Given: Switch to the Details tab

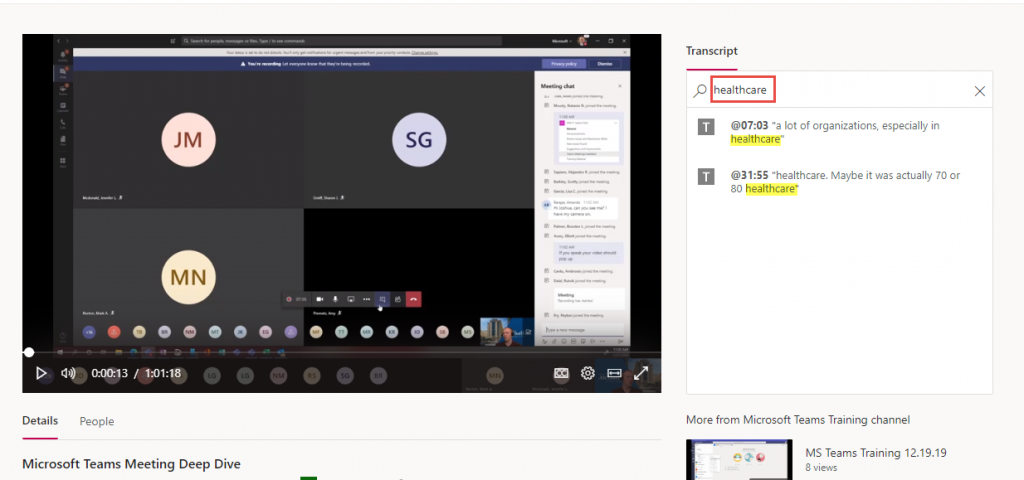Looking at the screenshot, I should click(40, 421).
